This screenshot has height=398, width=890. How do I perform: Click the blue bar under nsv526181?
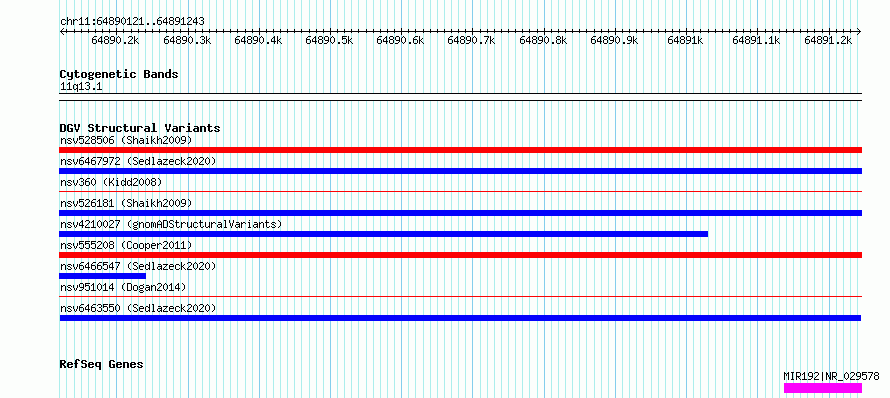[460, 213]
